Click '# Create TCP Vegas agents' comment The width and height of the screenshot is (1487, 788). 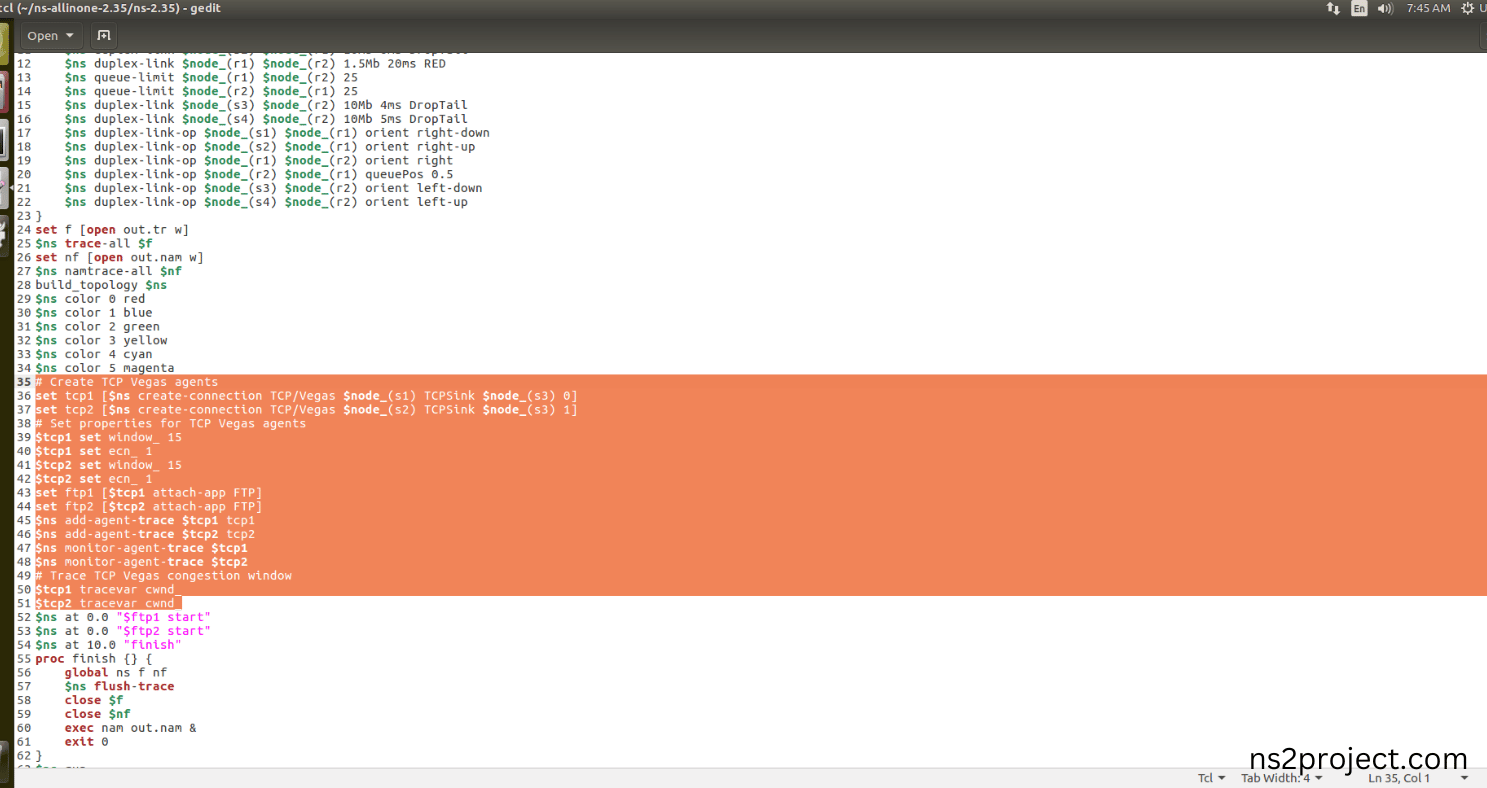(x=126, y=382)
